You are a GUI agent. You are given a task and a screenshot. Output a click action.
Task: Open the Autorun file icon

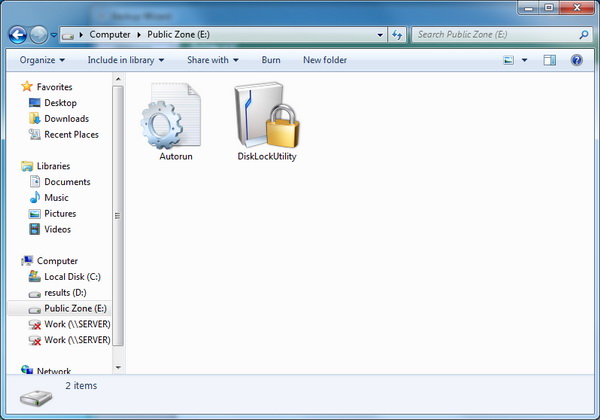click(x=171, y=116)
